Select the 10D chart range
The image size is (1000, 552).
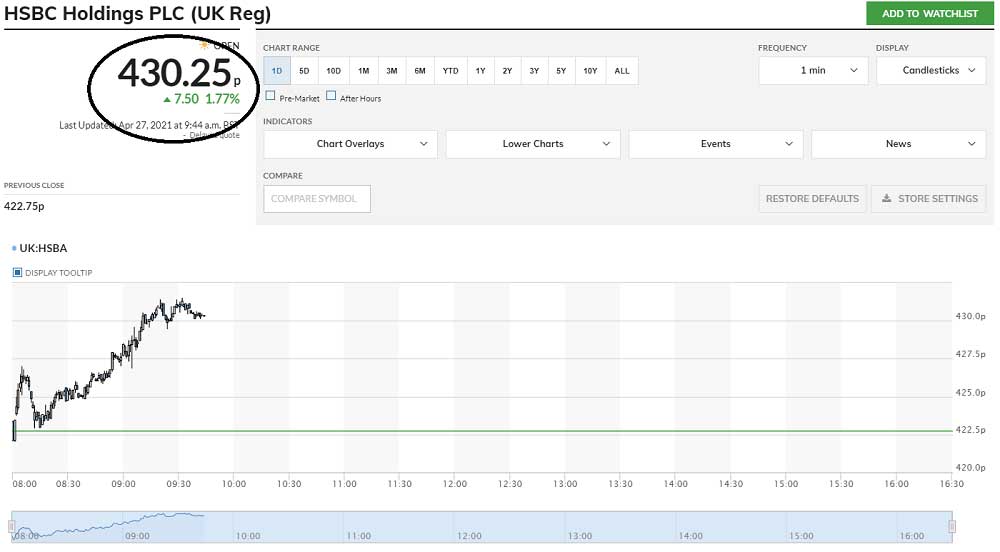click(x=334, y=71)
